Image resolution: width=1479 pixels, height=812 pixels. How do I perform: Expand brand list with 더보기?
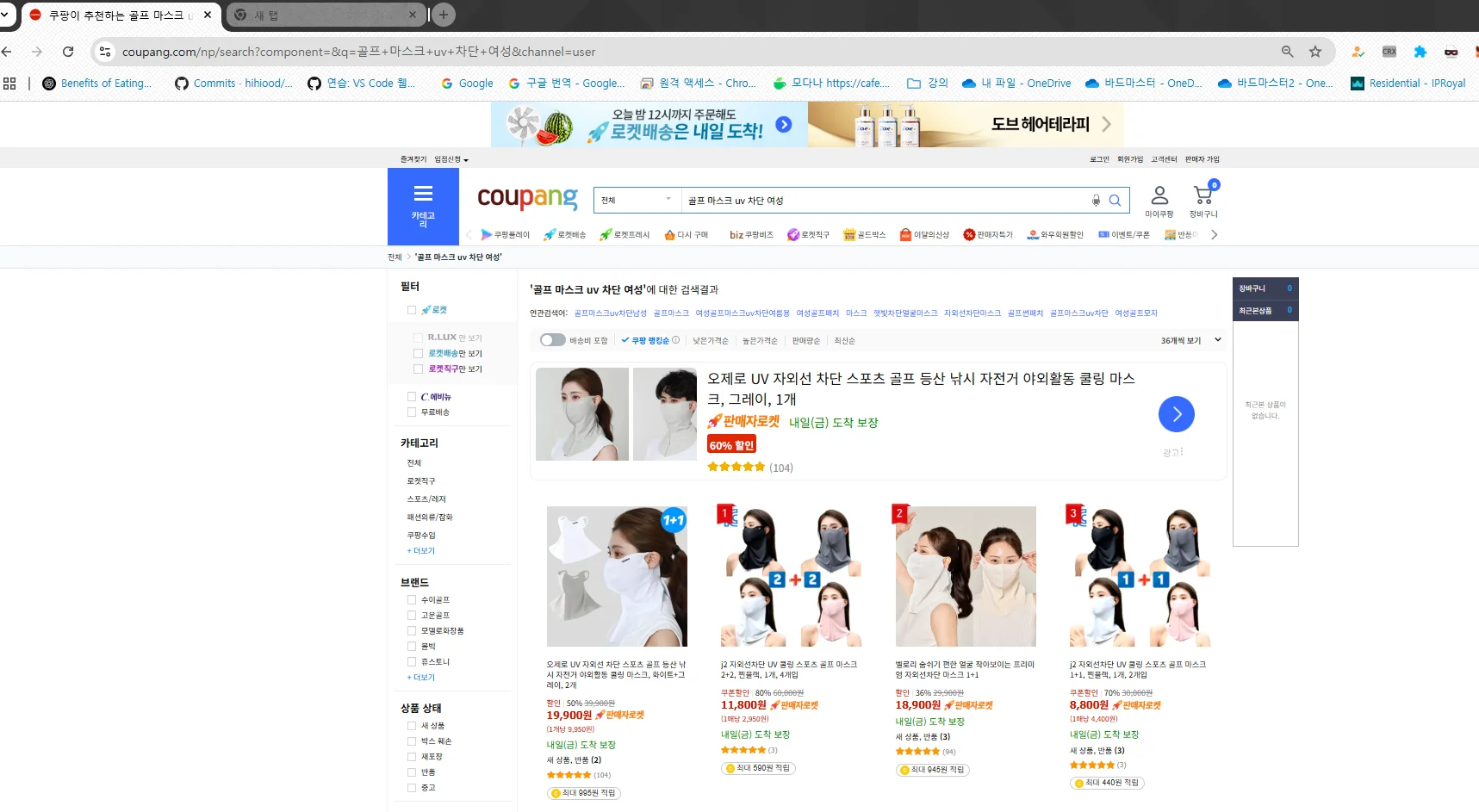coord(421,678)
